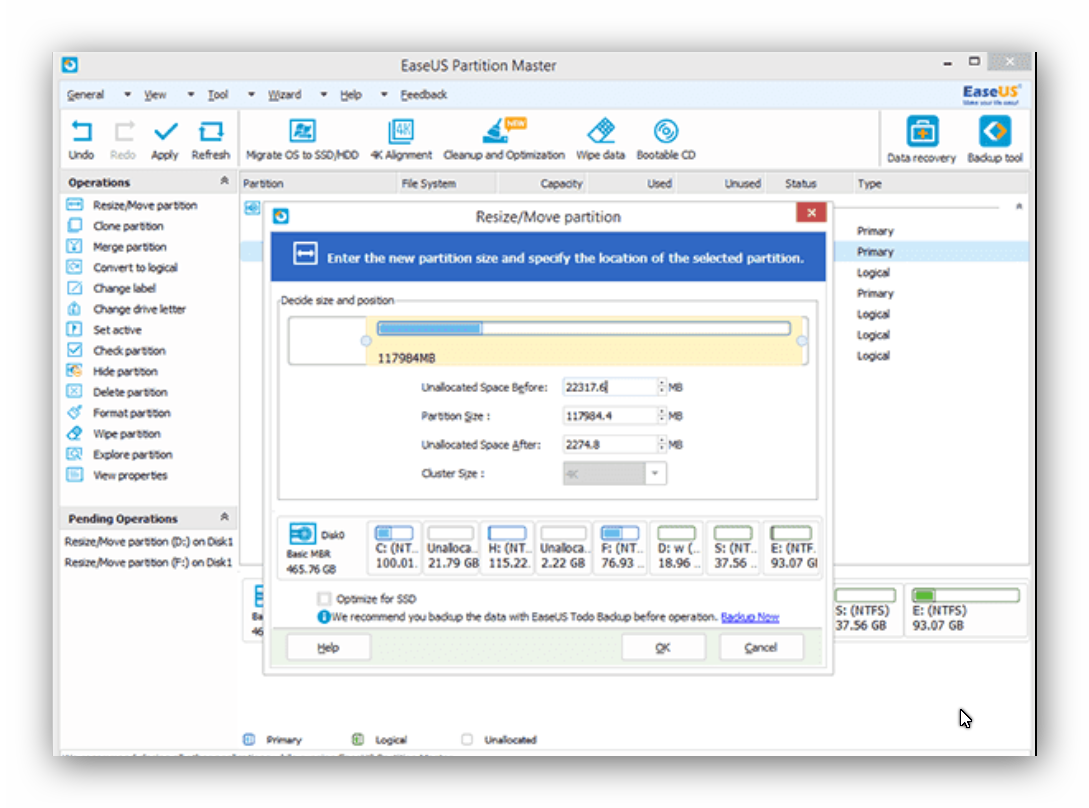Viewport: 1089px width, 808px height.
Task: Click the OK button in dialog
Action: [x=663, y=648]
